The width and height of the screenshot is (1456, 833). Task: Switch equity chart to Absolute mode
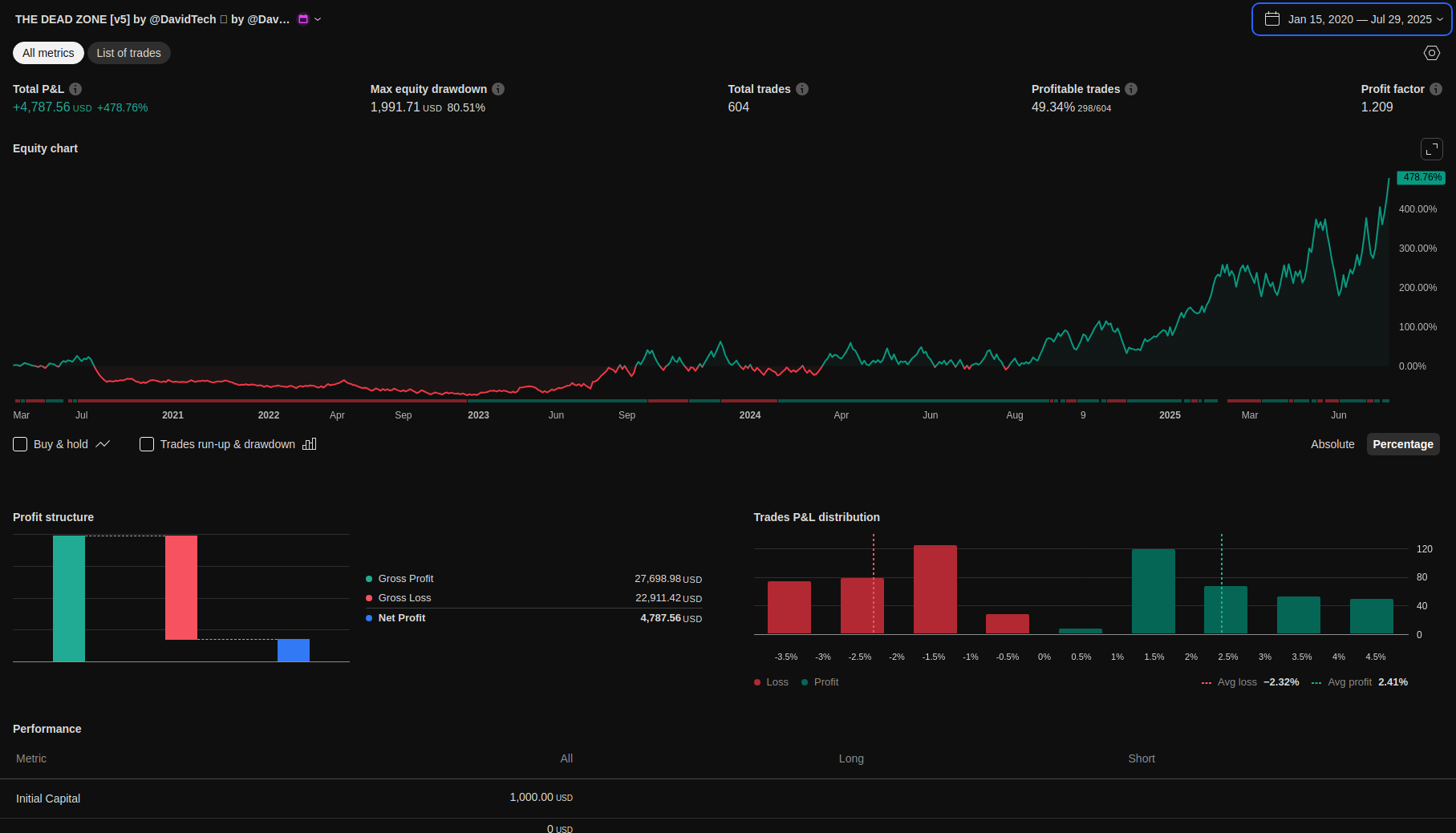(1332, 444)
